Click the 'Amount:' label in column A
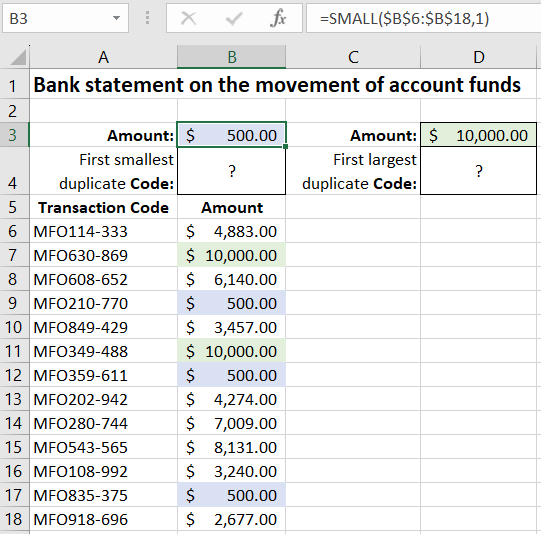541x534 pixels. click(140, 135)
